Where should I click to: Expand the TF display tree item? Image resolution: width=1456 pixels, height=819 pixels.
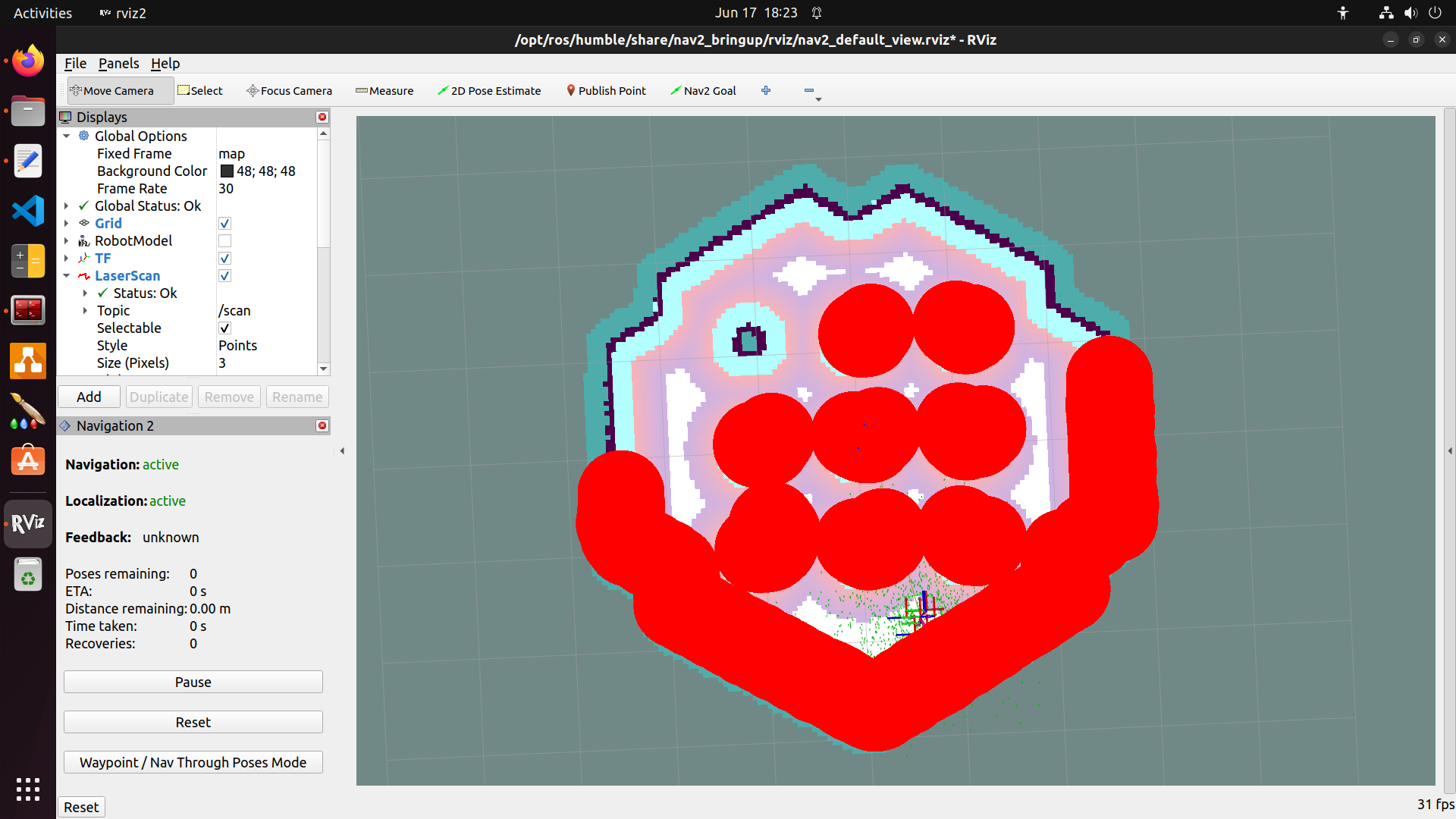point(67,258)
